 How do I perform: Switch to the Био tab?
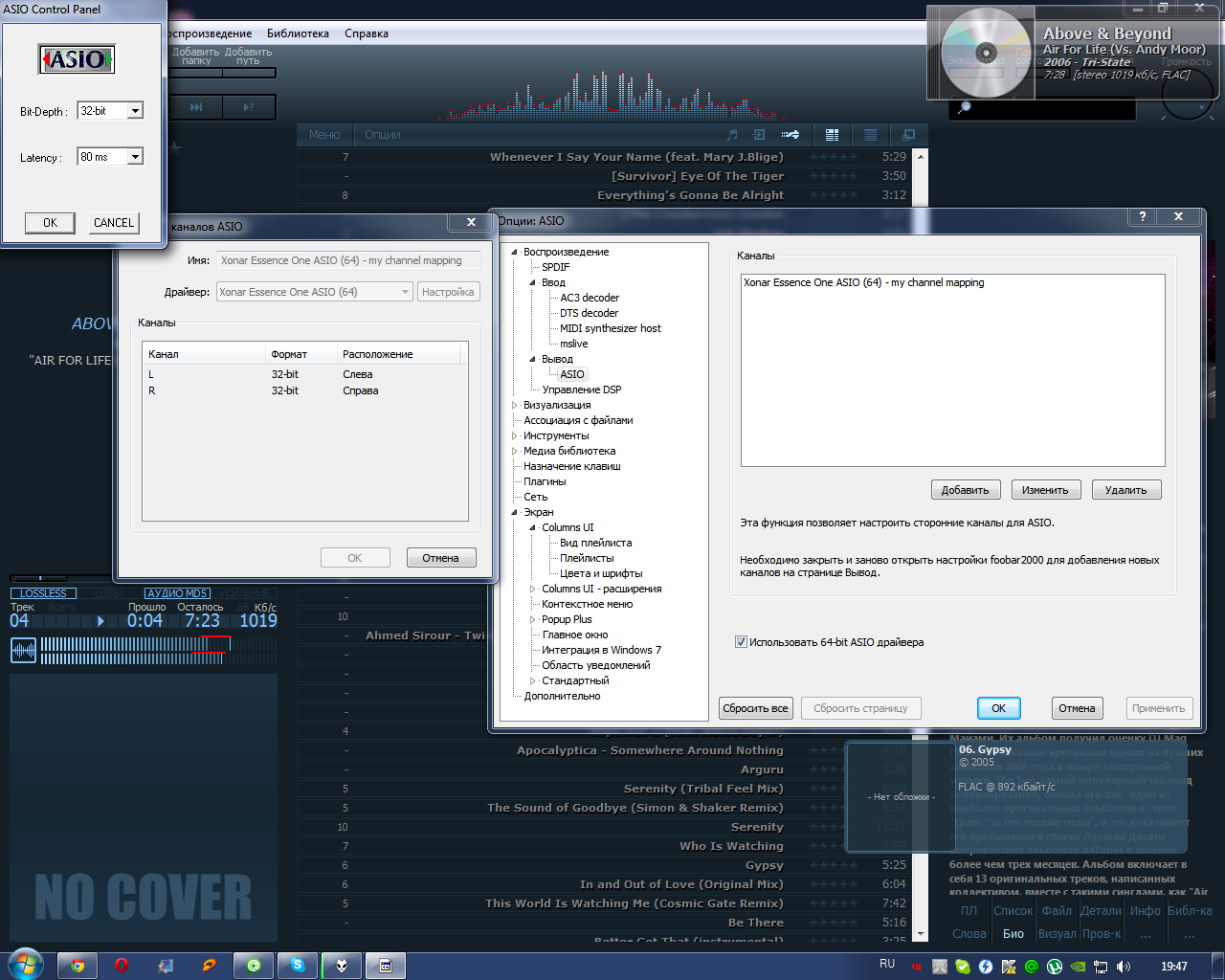click(x=1013, y=933)
